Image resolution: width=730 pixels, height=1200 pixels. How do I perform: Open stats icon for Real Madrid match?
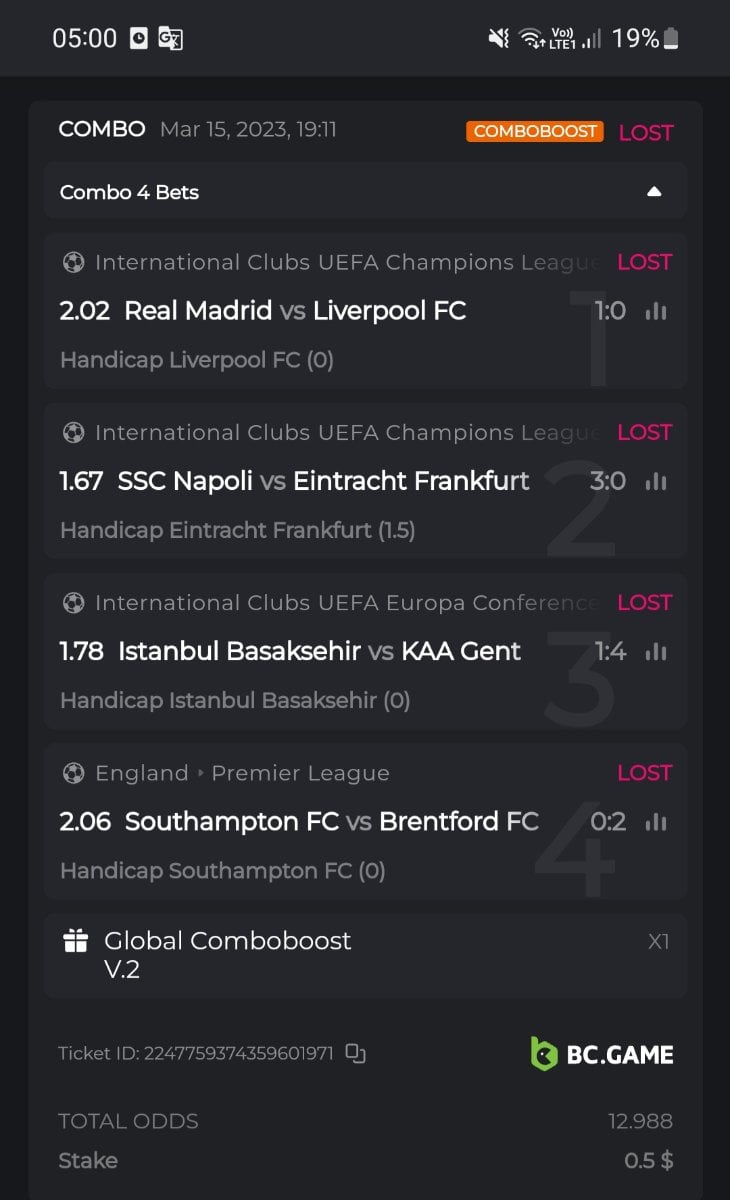[x=656, y=312]
